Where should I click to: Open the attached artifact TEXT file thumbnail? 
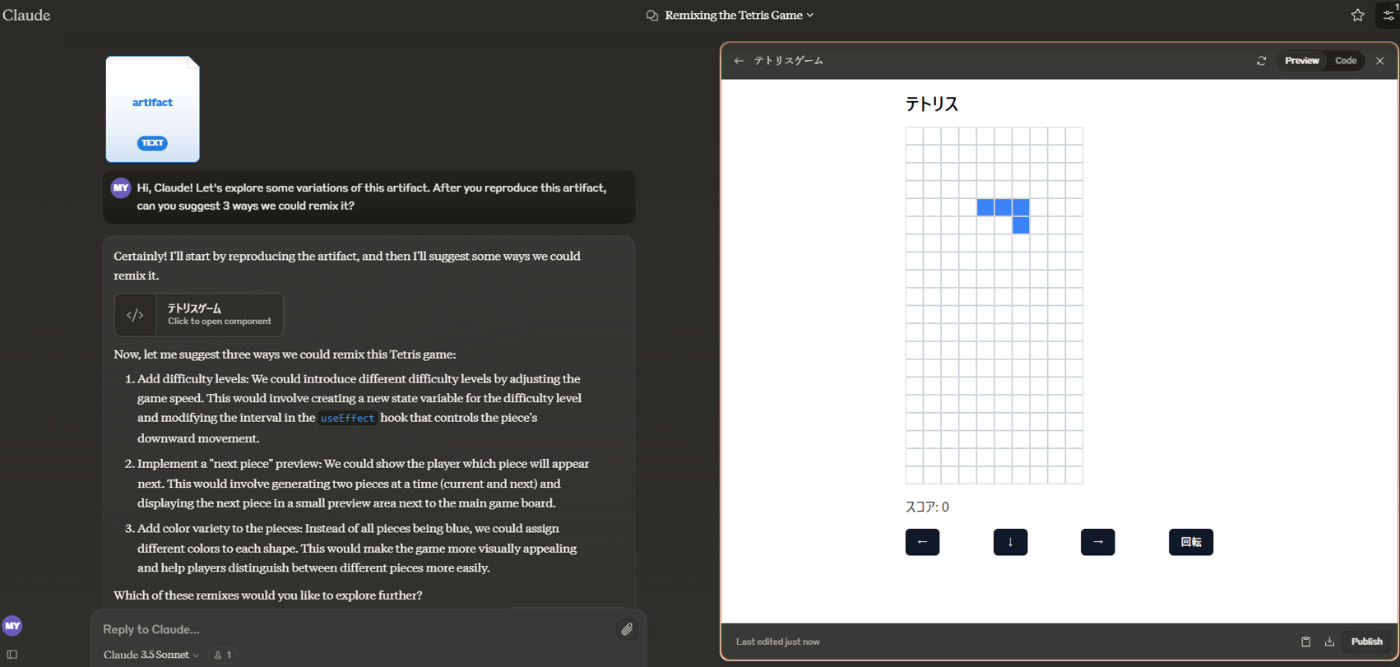pyautogui.click(x=152, y=109)
